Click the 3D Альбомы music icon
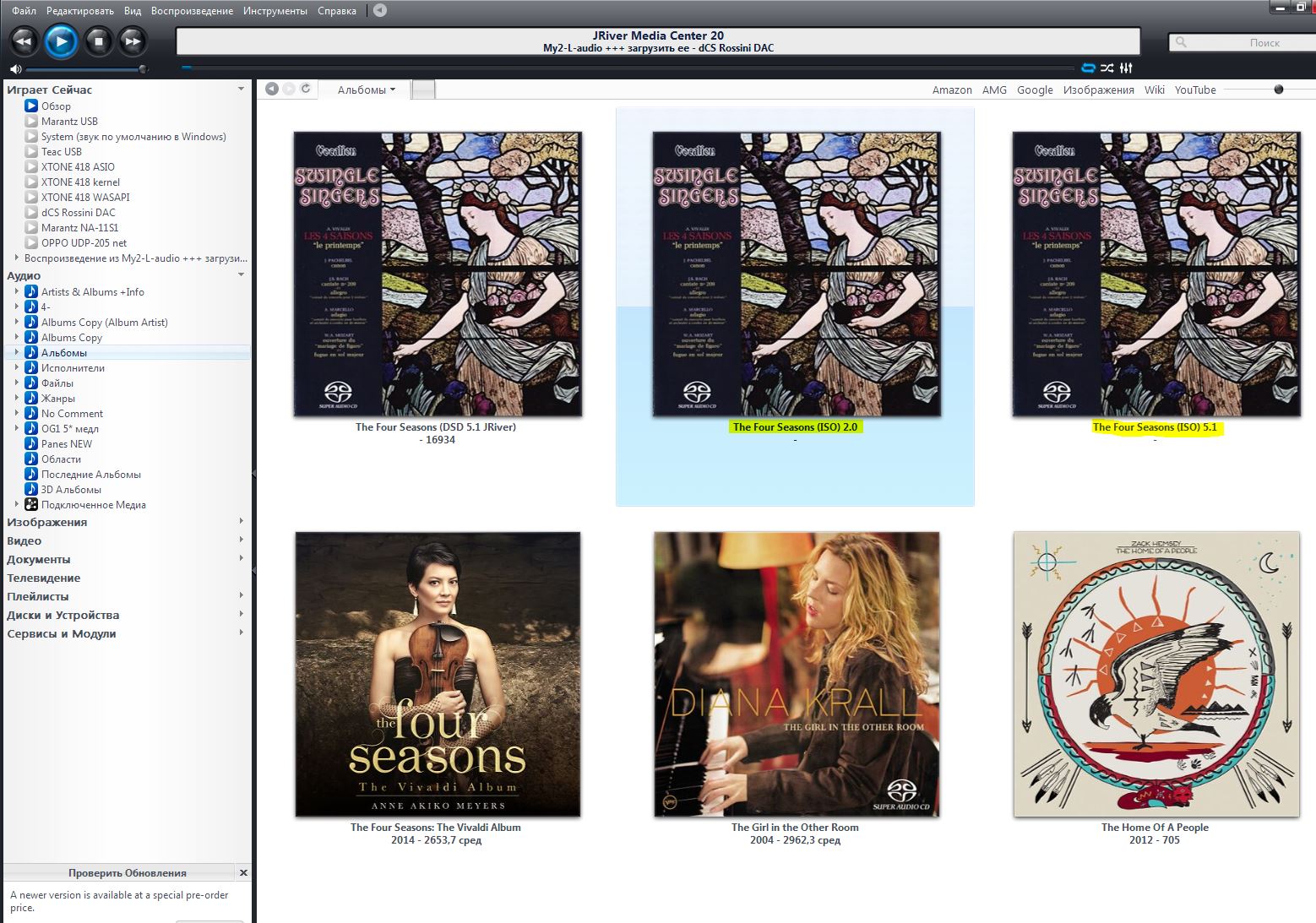1316x923 pixels. tap(31, 489)
